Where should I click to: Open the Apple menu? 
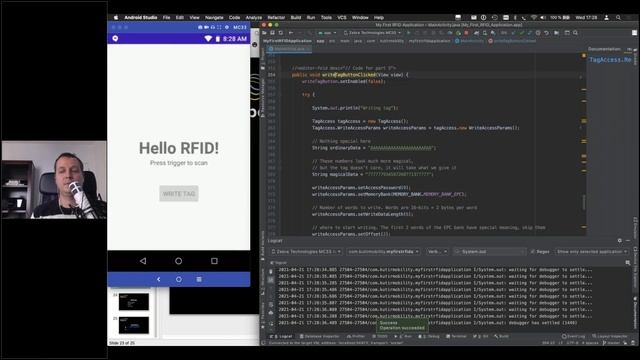pos(116,18)
